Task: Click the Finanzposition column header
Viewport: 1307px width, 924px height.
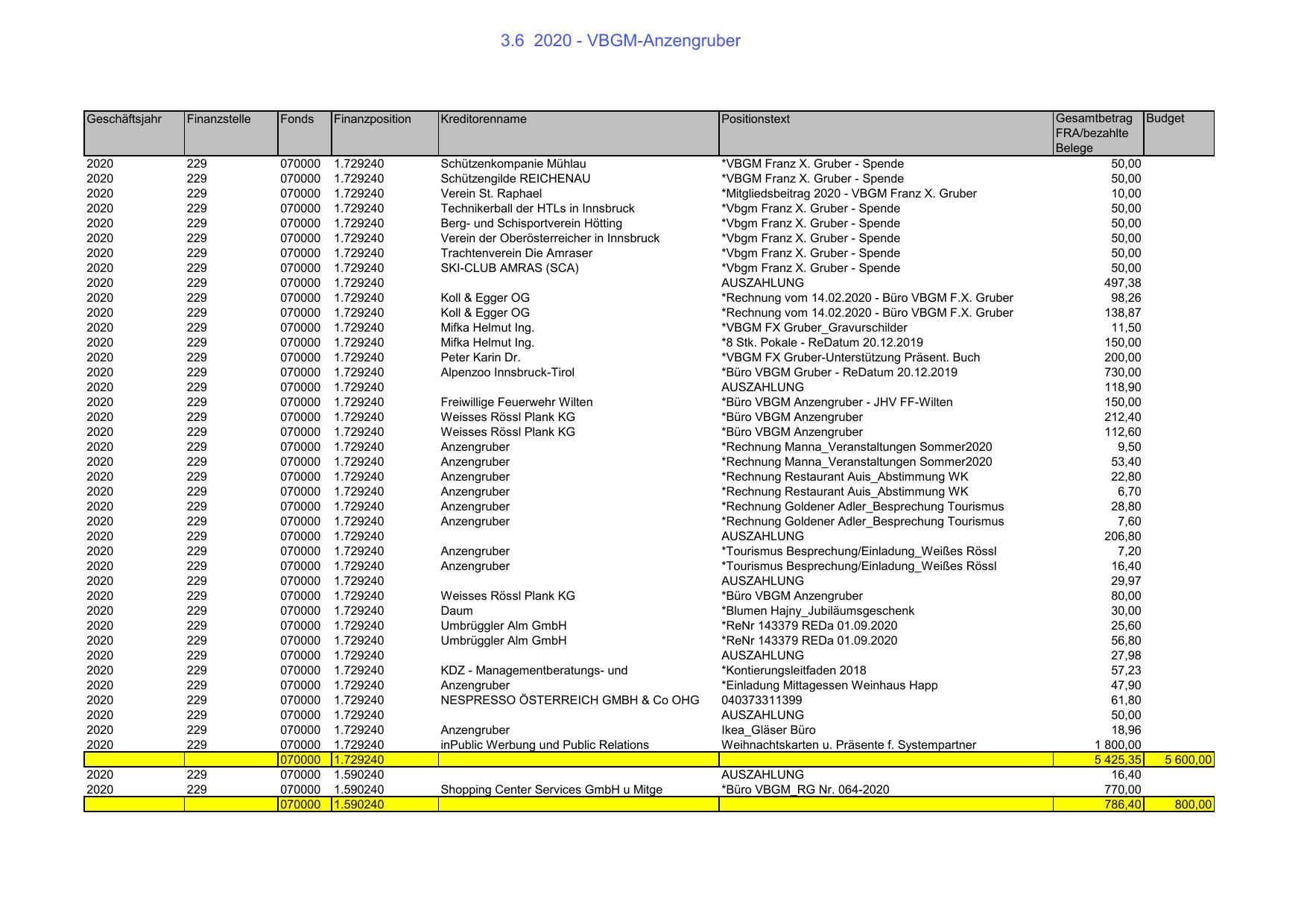Action: (x=372, y=119)
